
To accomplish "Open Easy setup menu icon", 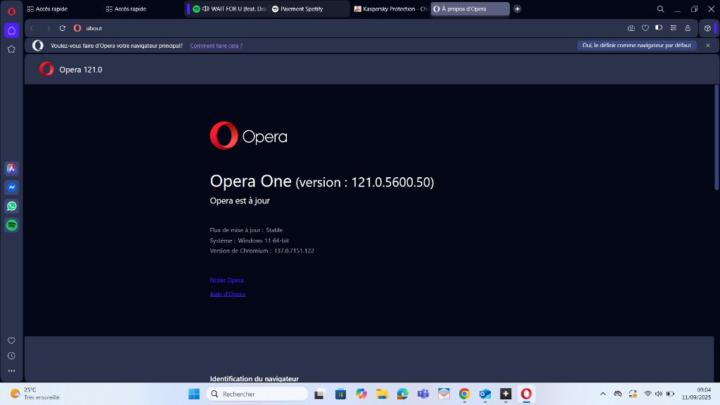I will click(x=673, y=28).
